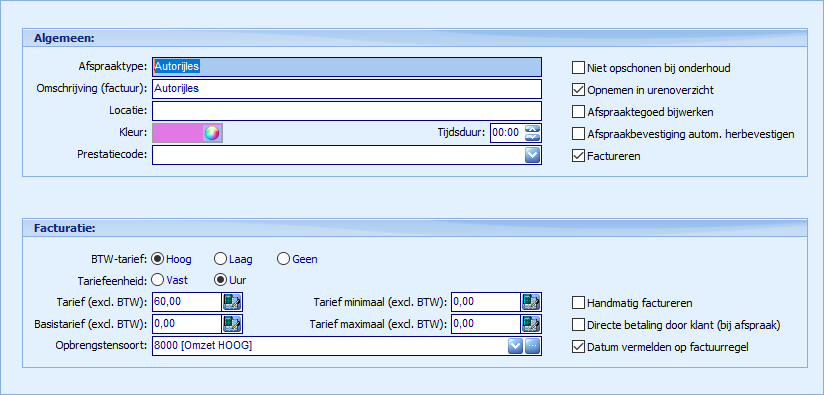Click the empty Locatie input field
This screenshot has width=824, height=395.
[347, 111]
